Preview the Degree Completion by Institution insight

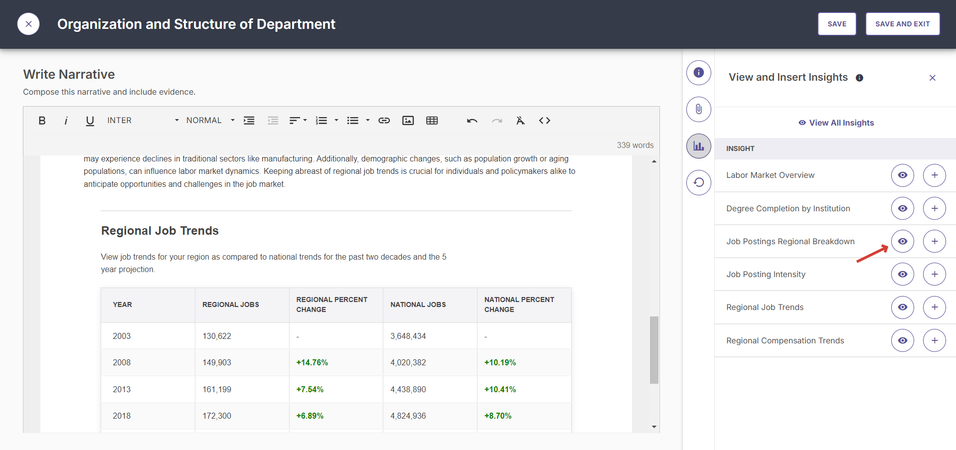point(902,209)
